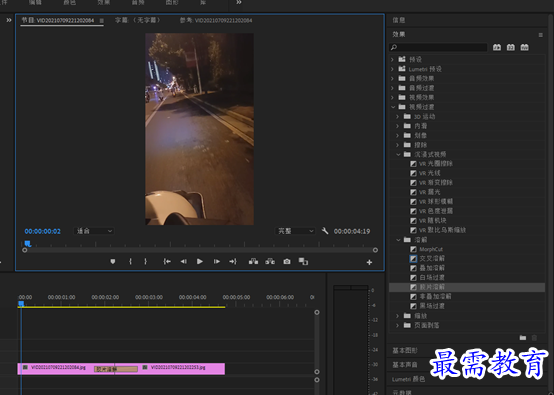The width and height of the screenshot is (554, 395).
Task: Click the Mark In bracket button
Action: (130, 261)
